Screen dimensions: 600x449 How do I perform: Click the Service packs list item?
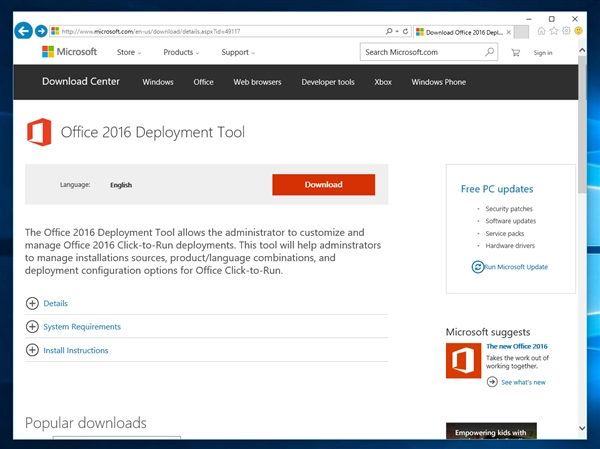[x=505, y=233]
